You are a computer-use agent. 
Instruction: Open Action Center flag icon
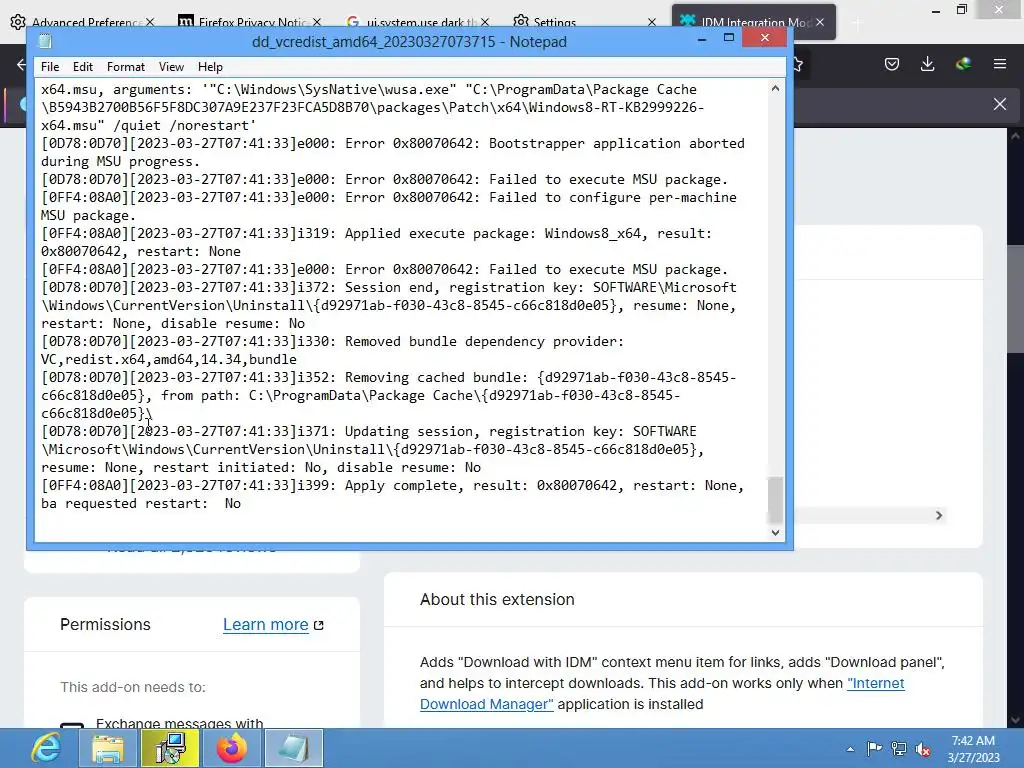click(874, 748)
